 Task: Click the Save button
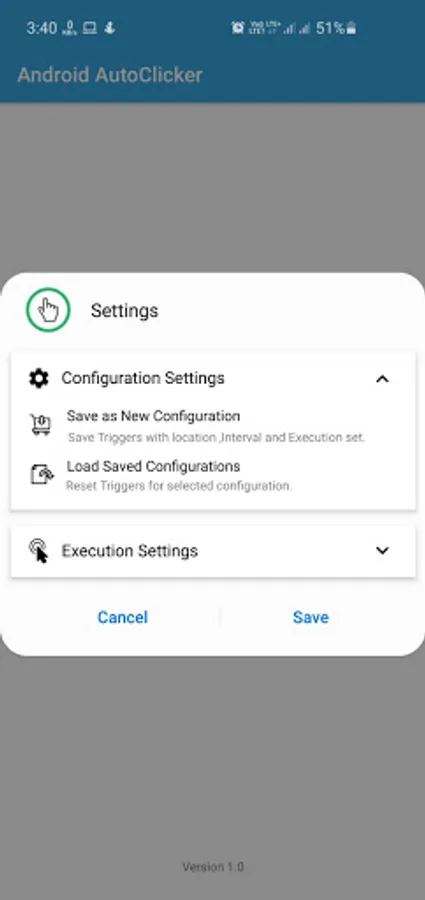311,617
